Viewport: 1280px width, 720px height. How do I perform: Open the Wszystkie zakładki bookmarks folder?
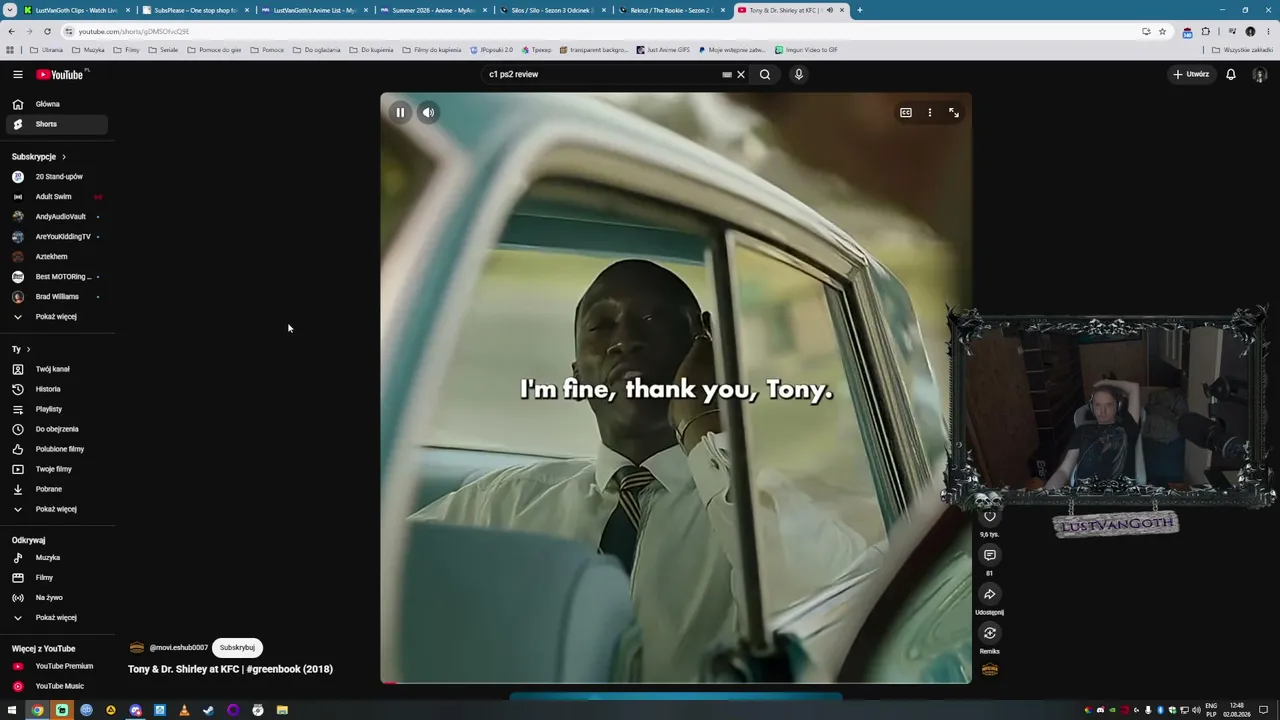(x=1243, y=50)
